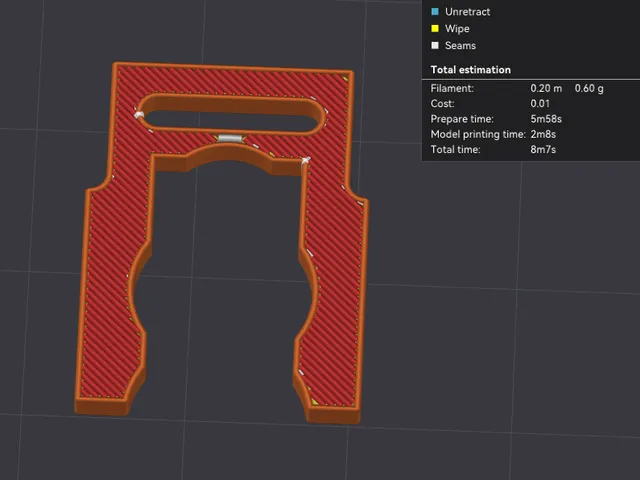This screenshot has width=640, height=480.
Task: Click the Total time: label
Action: (456, 149)
